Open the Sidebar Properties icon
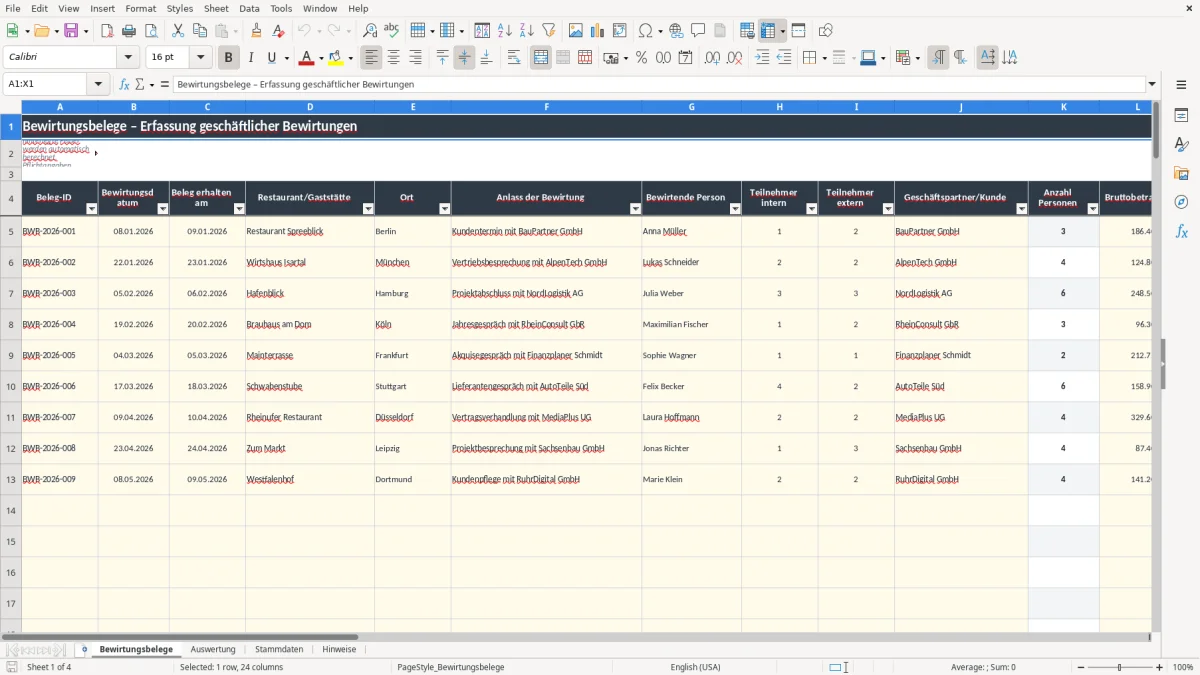The height and width of the screenshot is (675, 1200). (x=1181, y=116)
